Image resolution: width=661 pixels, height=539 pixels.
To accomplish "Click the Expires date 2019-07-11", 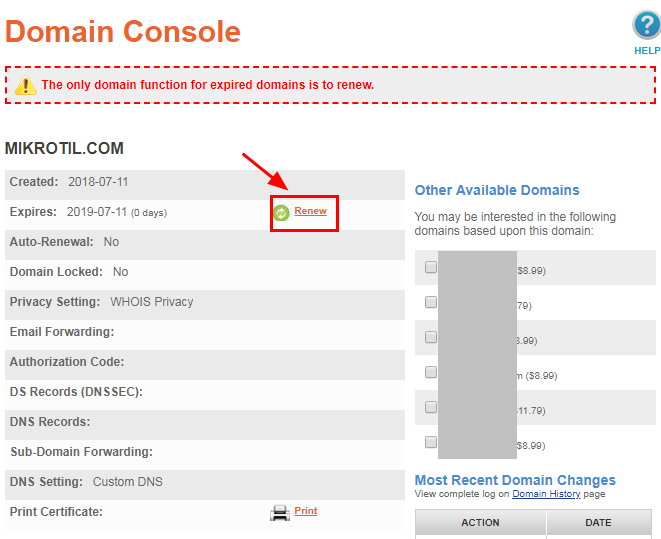I will [97, 212].
